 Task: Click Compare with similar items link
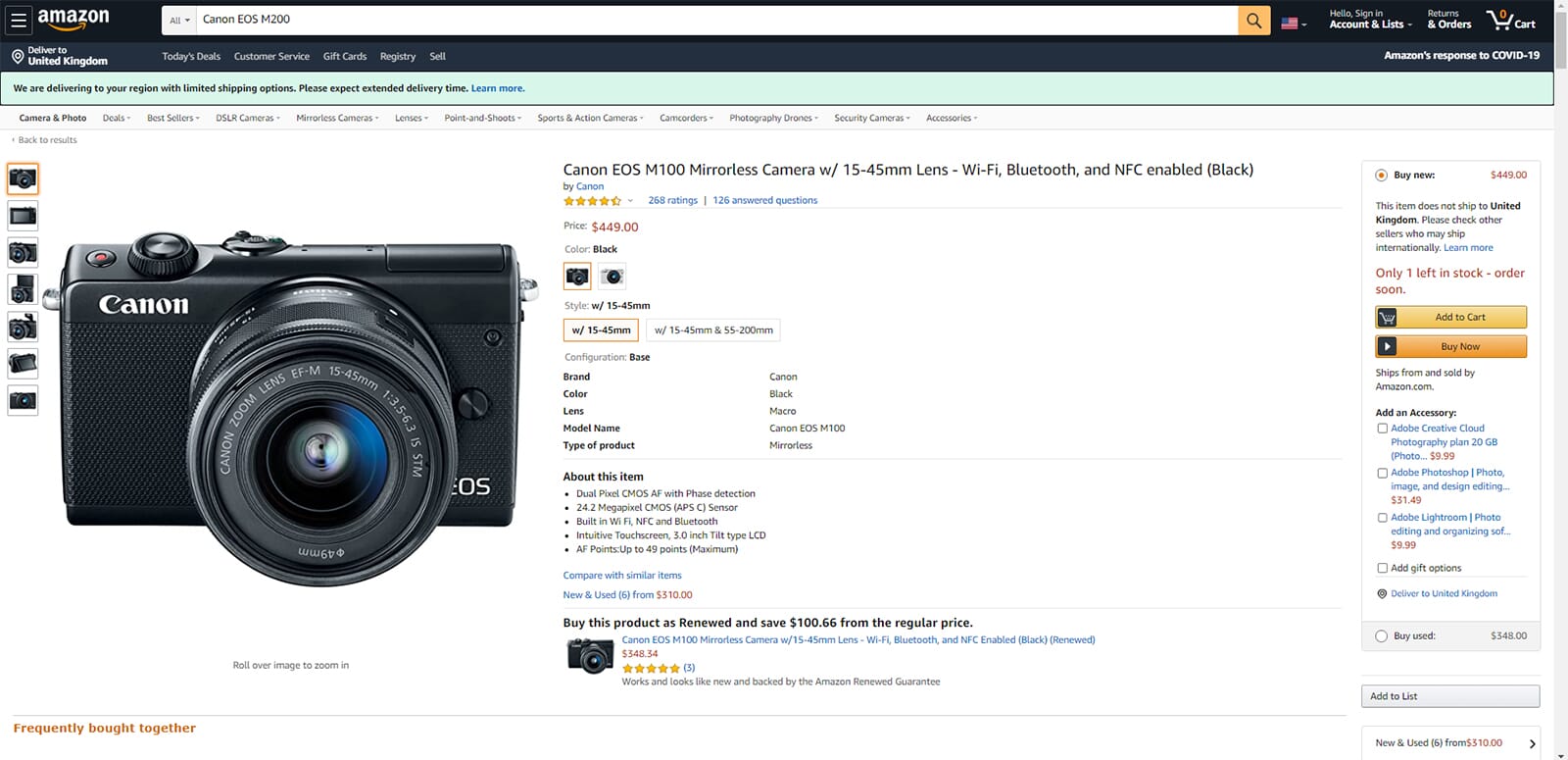click(x=622, y=576)
